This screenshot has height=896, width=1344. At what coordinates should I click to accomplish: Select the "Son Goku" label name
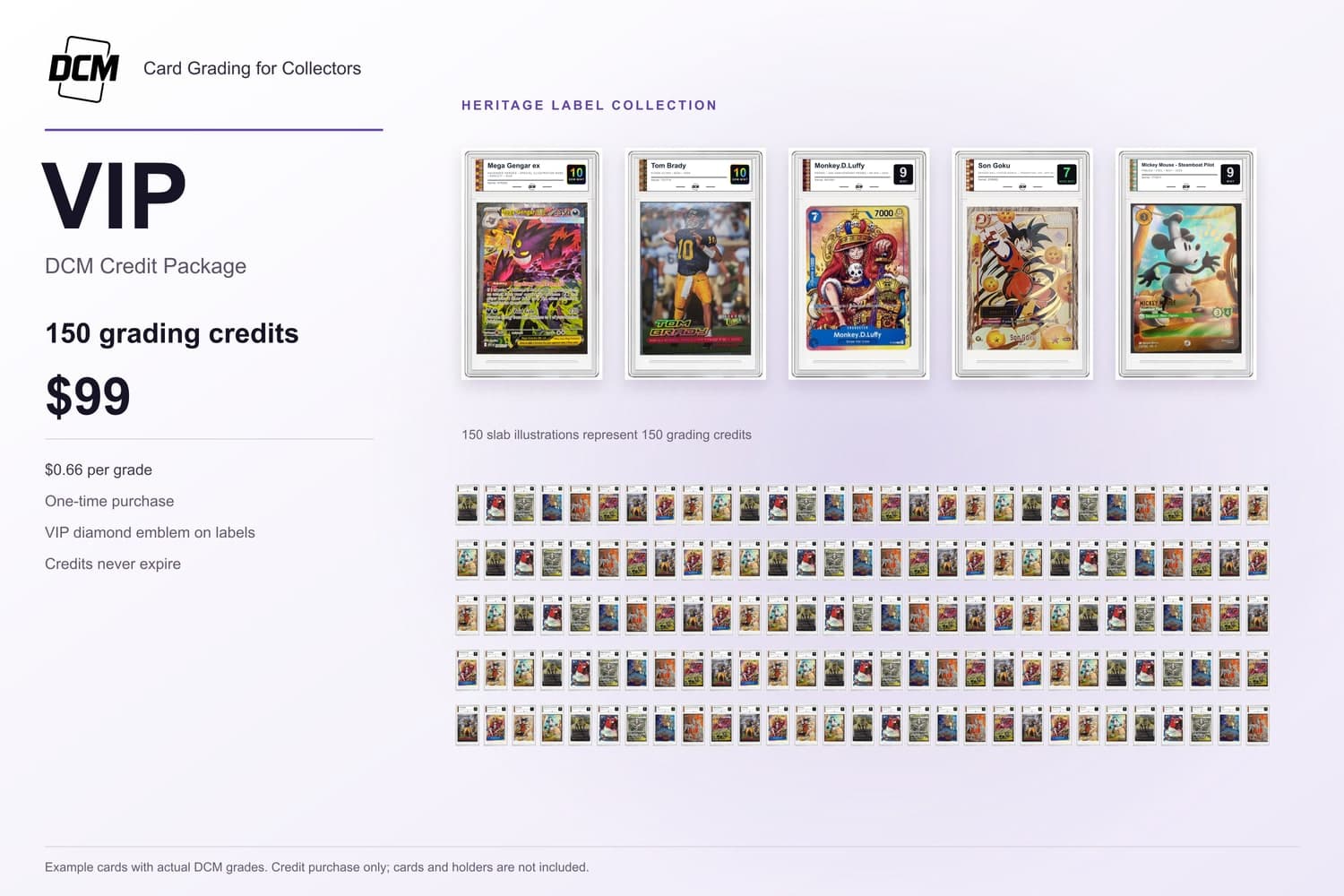(x=994, y=166)
